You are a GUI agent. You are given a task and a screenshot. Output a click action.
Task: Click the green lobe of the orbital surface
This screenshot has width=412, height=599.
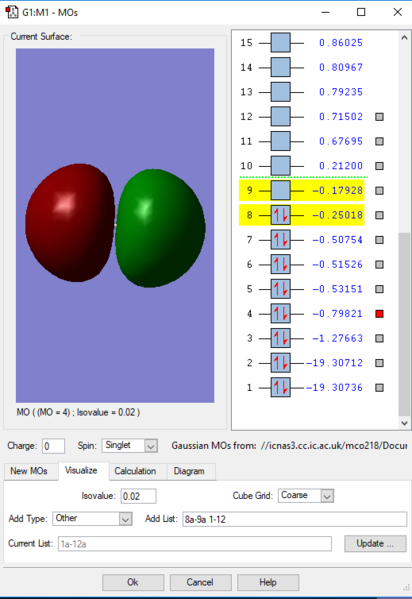pyautogui.click(x=160, y=228)
